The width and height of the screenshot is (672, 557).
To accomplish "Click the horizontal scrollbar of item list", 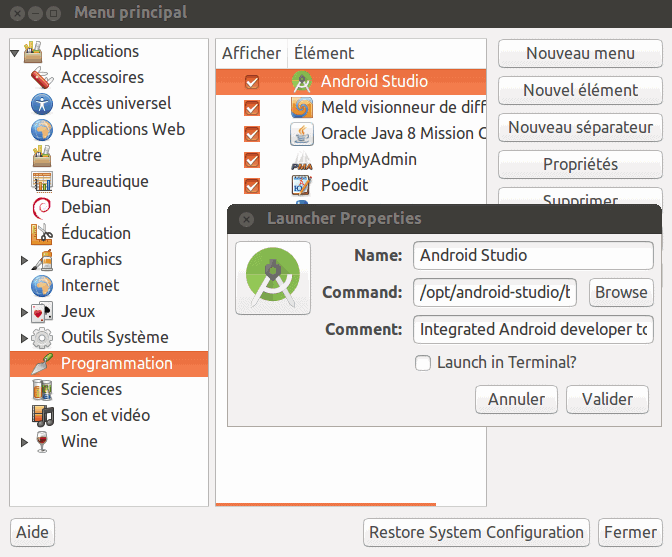I will pos(326,504).
